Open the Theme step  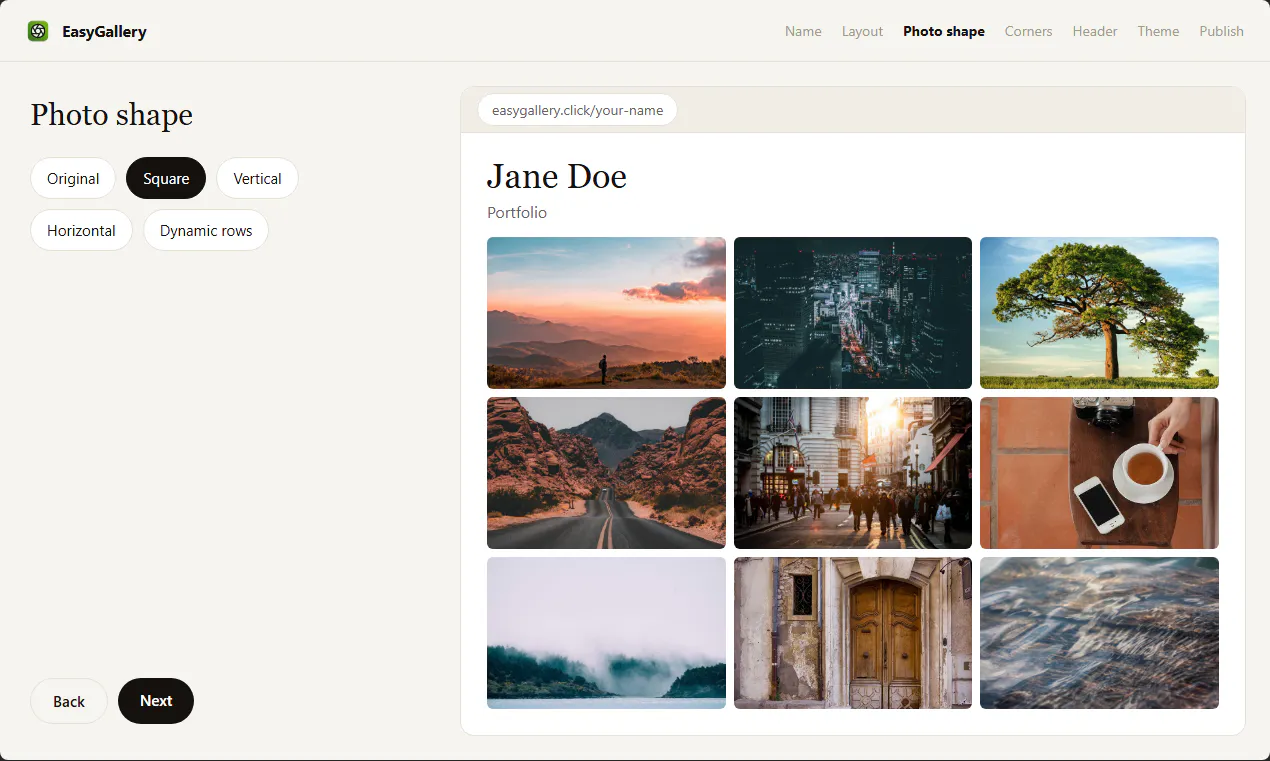pos(1158,31)
